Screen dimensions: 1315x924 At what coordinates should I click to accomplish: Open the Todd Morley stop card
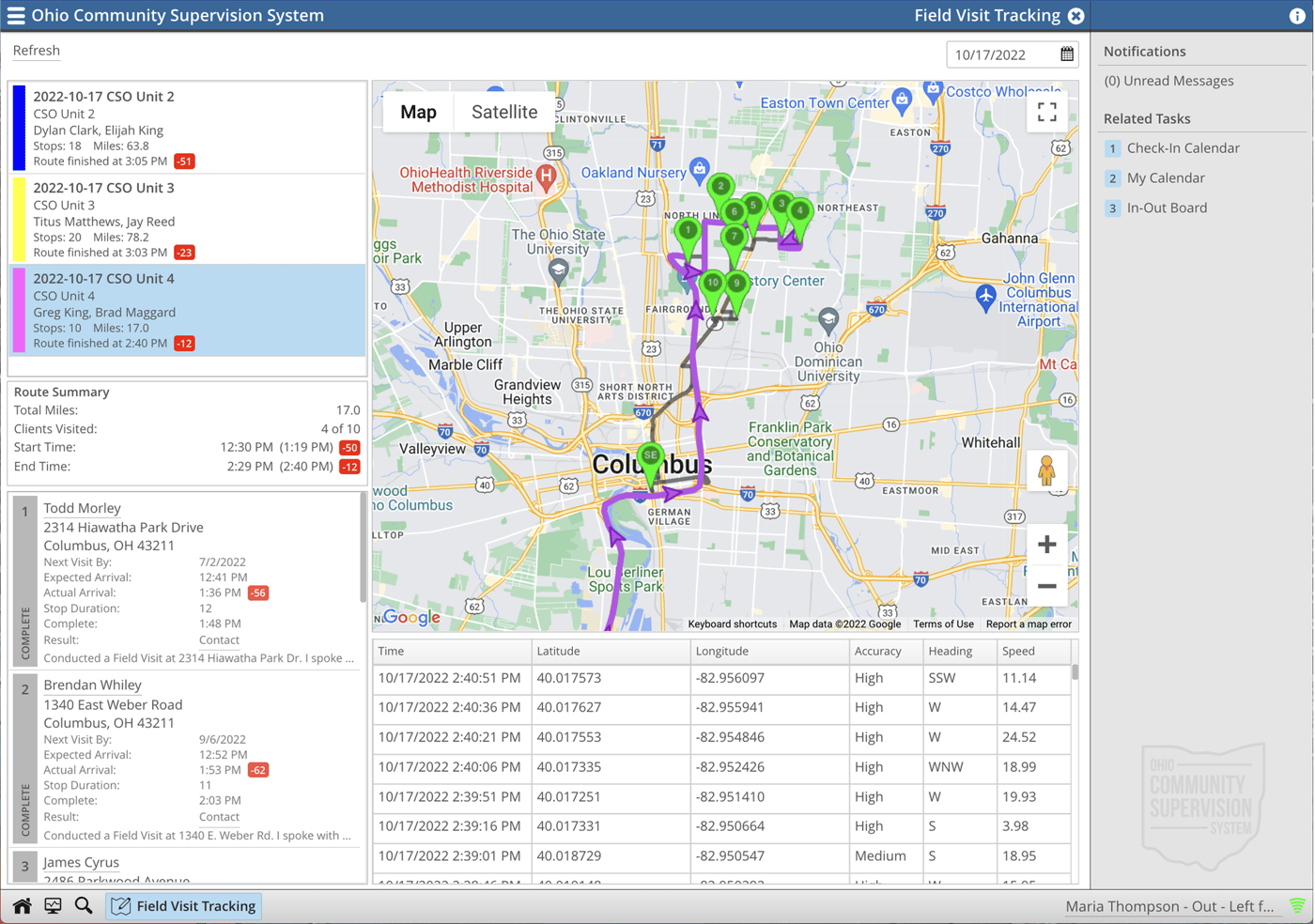click(185, 580)
